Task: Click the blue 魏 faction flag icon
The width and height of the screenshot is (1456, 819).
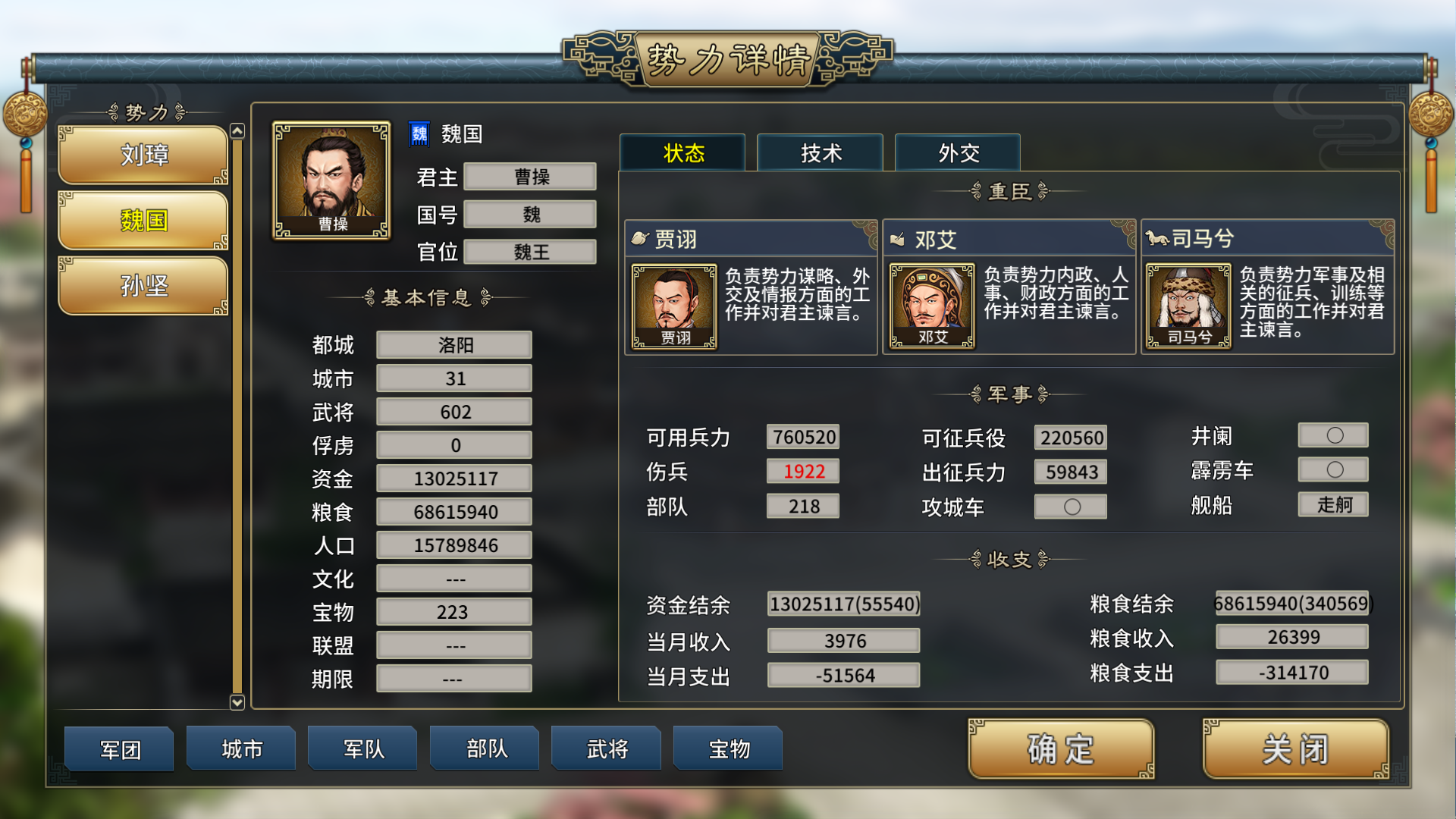Action: pyautogui.click(x=419, y=134)
